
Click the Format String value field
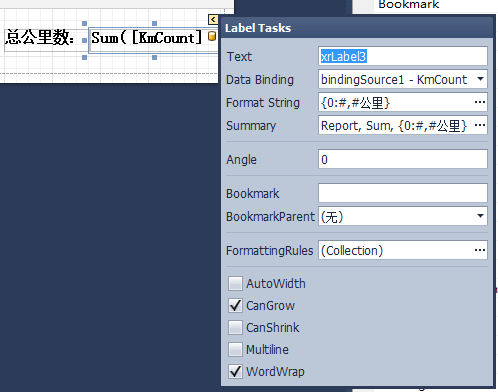(x=395, y=102)
